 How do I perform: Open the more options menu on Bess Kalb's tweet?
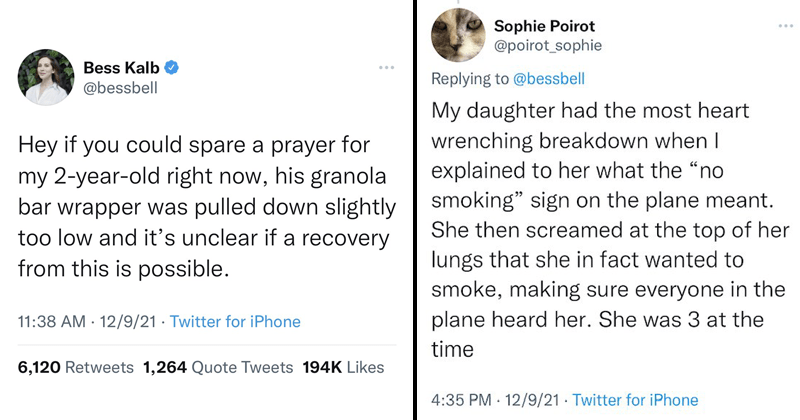[386, 68]
